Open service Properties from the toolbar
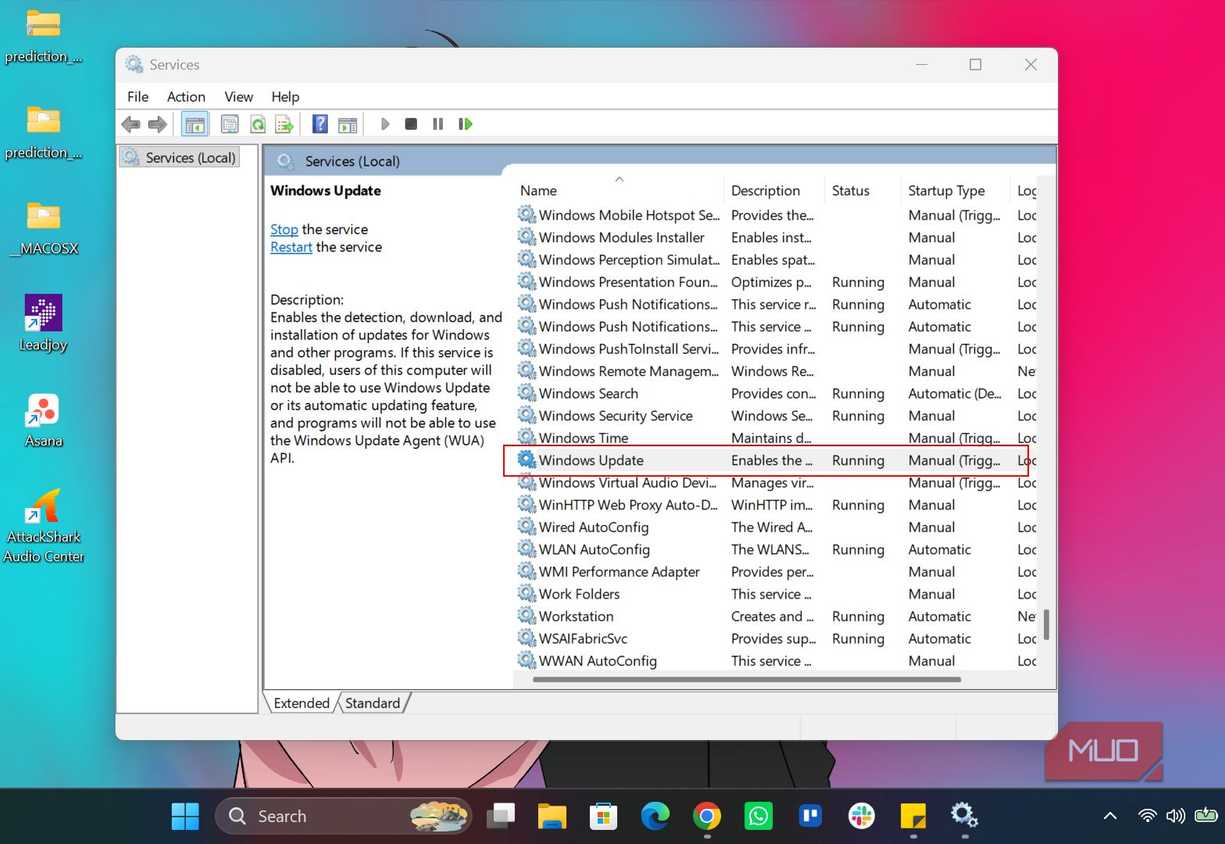The height and width of the screenshot is (844, 1225). (x=230, y=124)
